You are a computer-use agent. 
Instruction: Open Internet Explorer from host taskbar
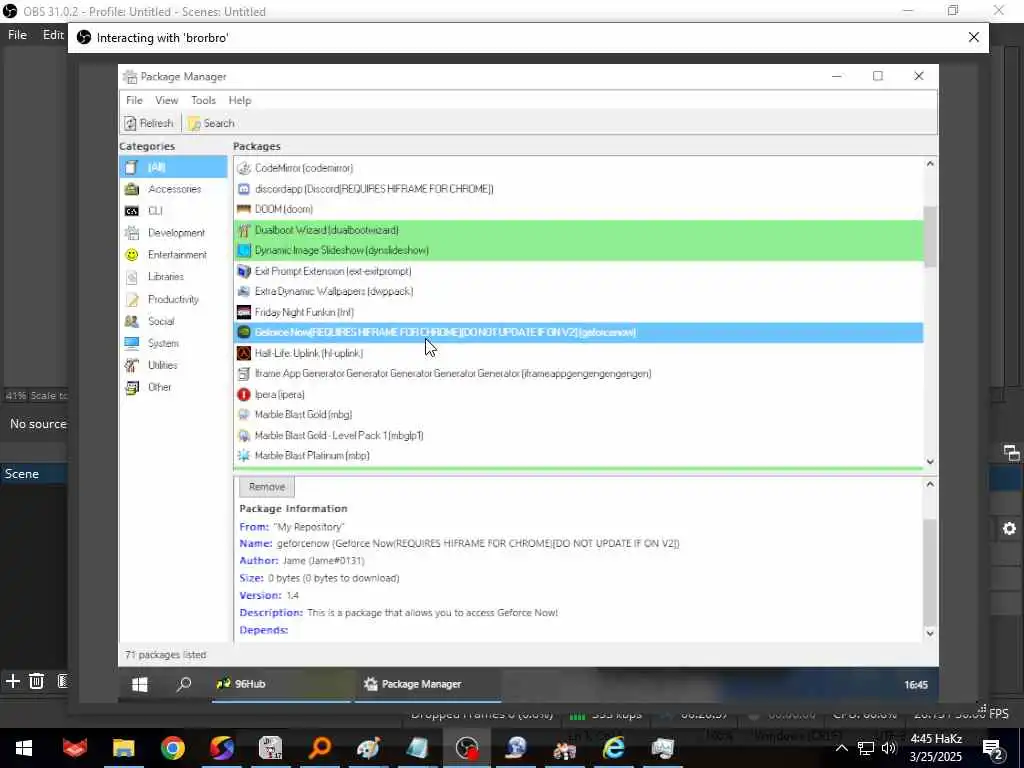613,748
